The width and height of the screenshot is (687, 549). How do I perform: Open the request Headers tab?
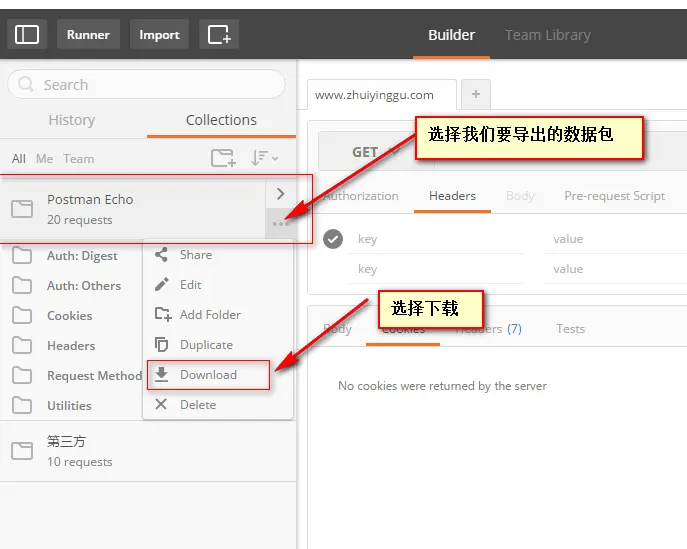pos(452,196)
